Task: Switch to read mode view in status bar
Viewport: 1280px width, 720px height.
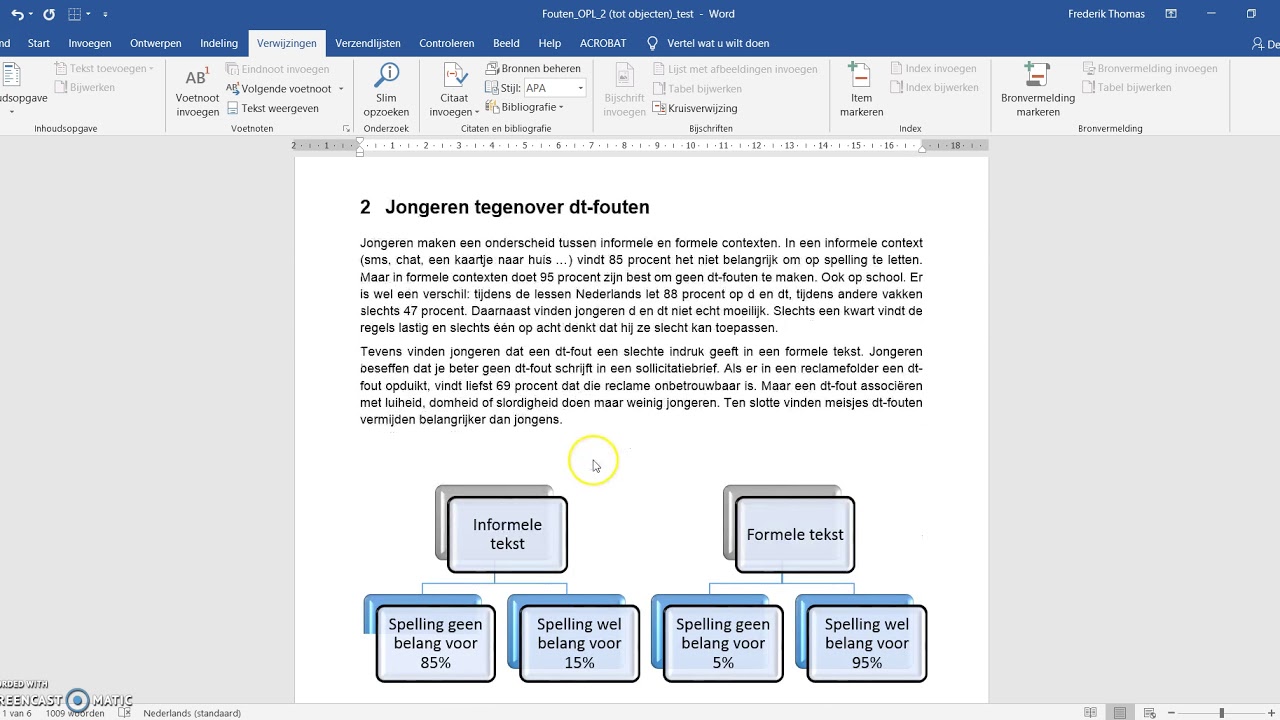Action: coord(1090,713)
